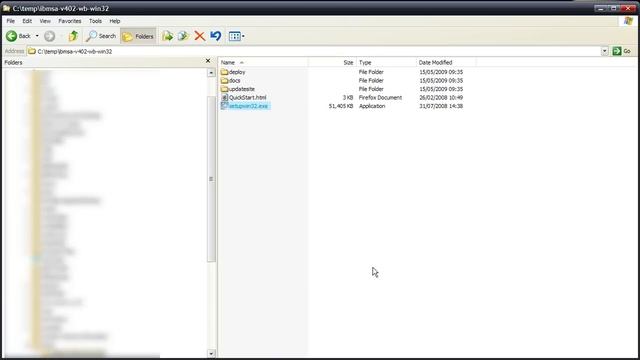
Task: Click the 51,405 KB size cell
Action: tap(341, 106)
